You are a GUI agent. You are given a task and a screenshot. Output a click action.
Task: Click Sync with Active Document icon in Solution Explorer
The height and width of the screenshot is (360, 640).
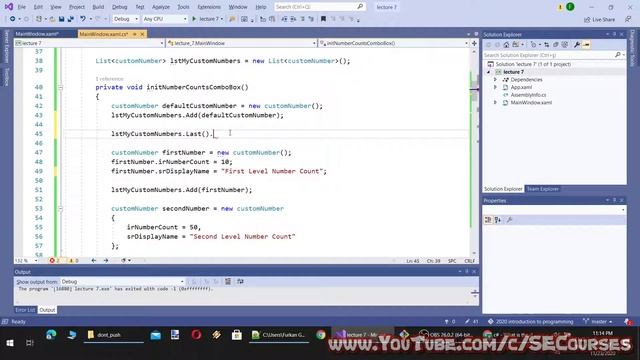(x=547, y=44)
